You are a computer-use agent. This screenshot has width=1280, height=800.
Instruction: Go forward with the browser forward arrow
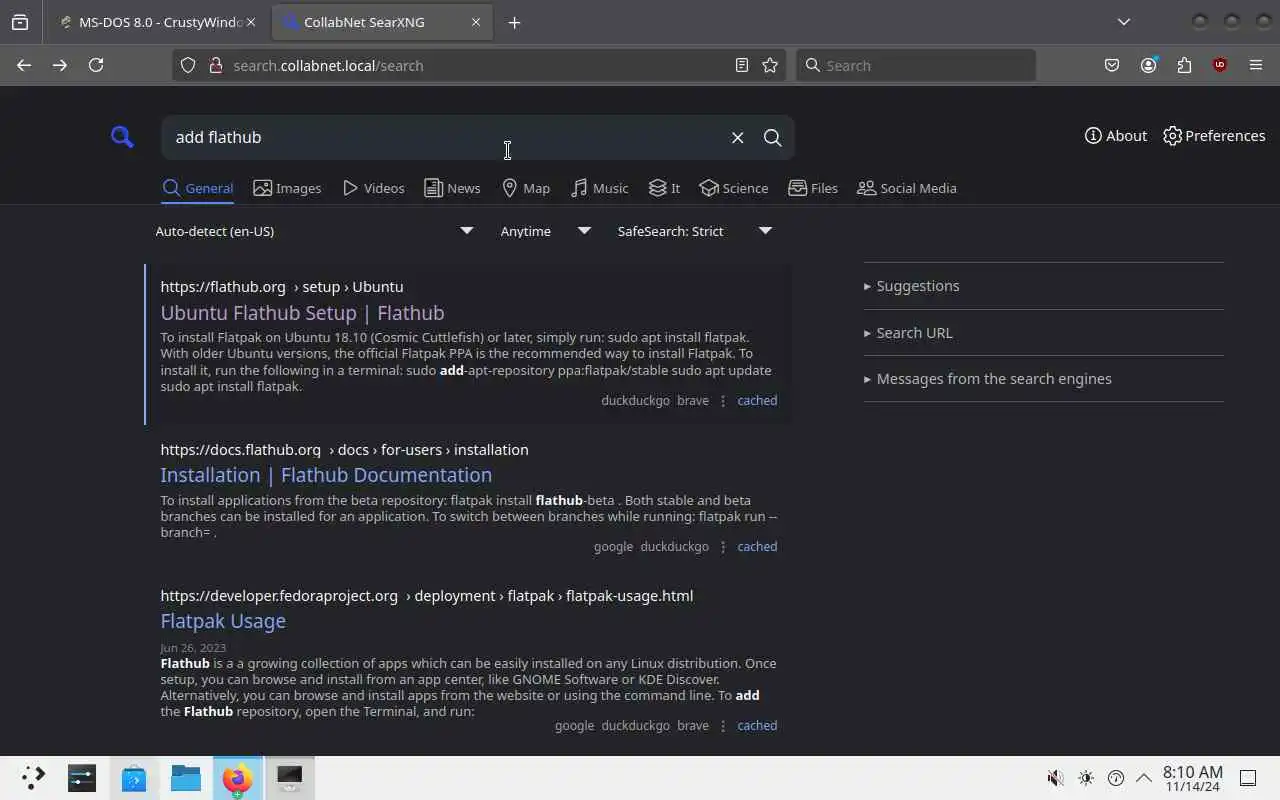(x=60, y=65)
